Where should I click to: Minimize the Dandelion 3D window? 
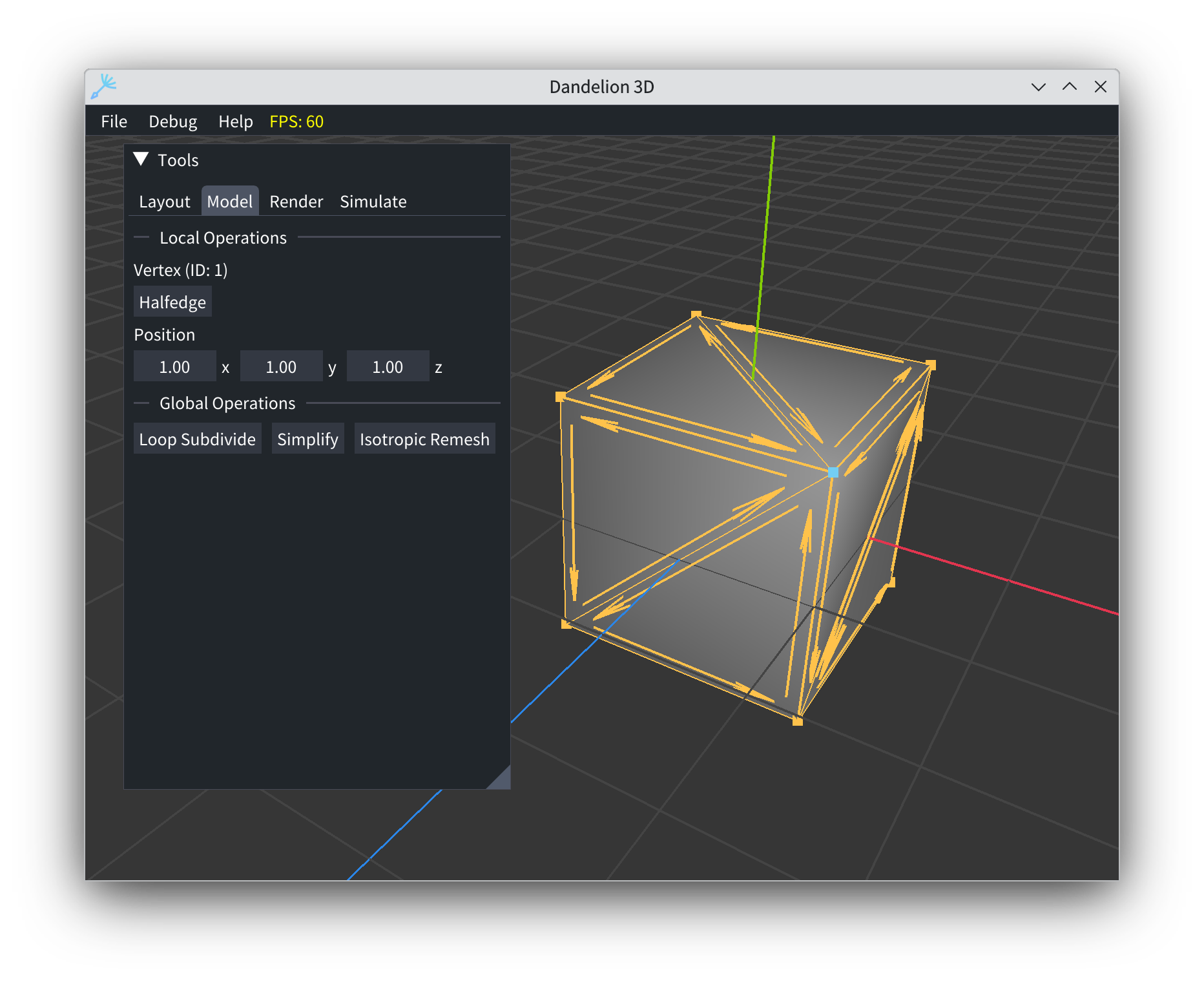click(1039, 87)
